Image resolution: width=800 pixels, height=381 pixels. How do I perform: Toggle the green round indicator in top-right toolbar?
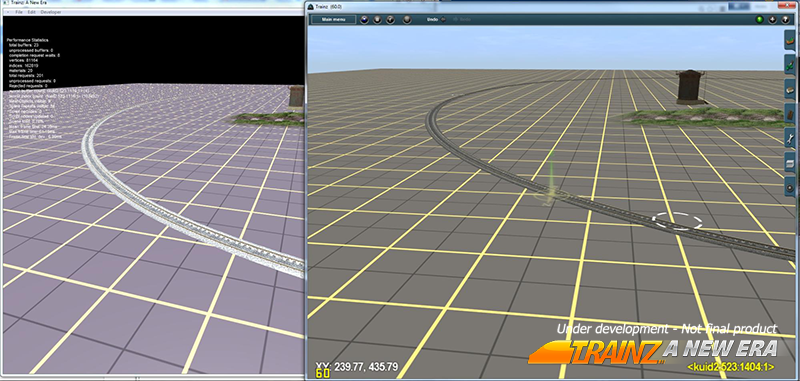click(760, 20)
